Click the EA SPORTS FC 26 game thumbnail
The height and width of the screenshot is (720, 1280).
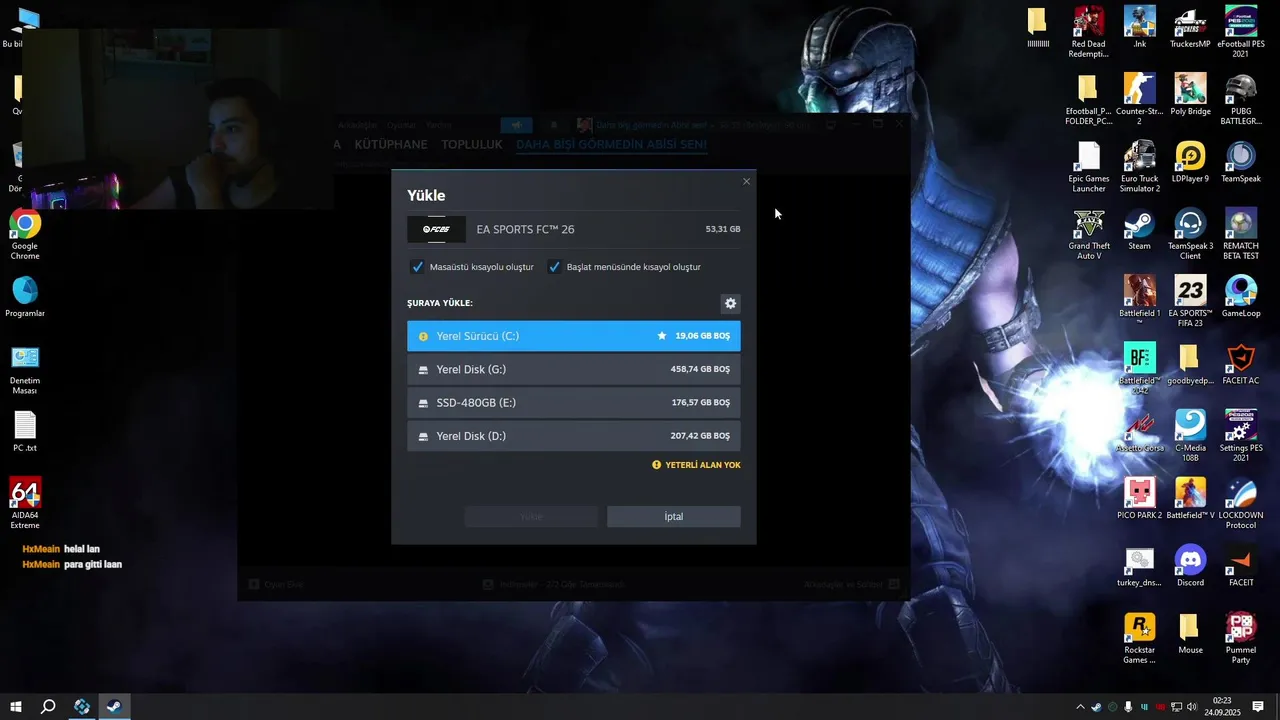coord(436,229)
